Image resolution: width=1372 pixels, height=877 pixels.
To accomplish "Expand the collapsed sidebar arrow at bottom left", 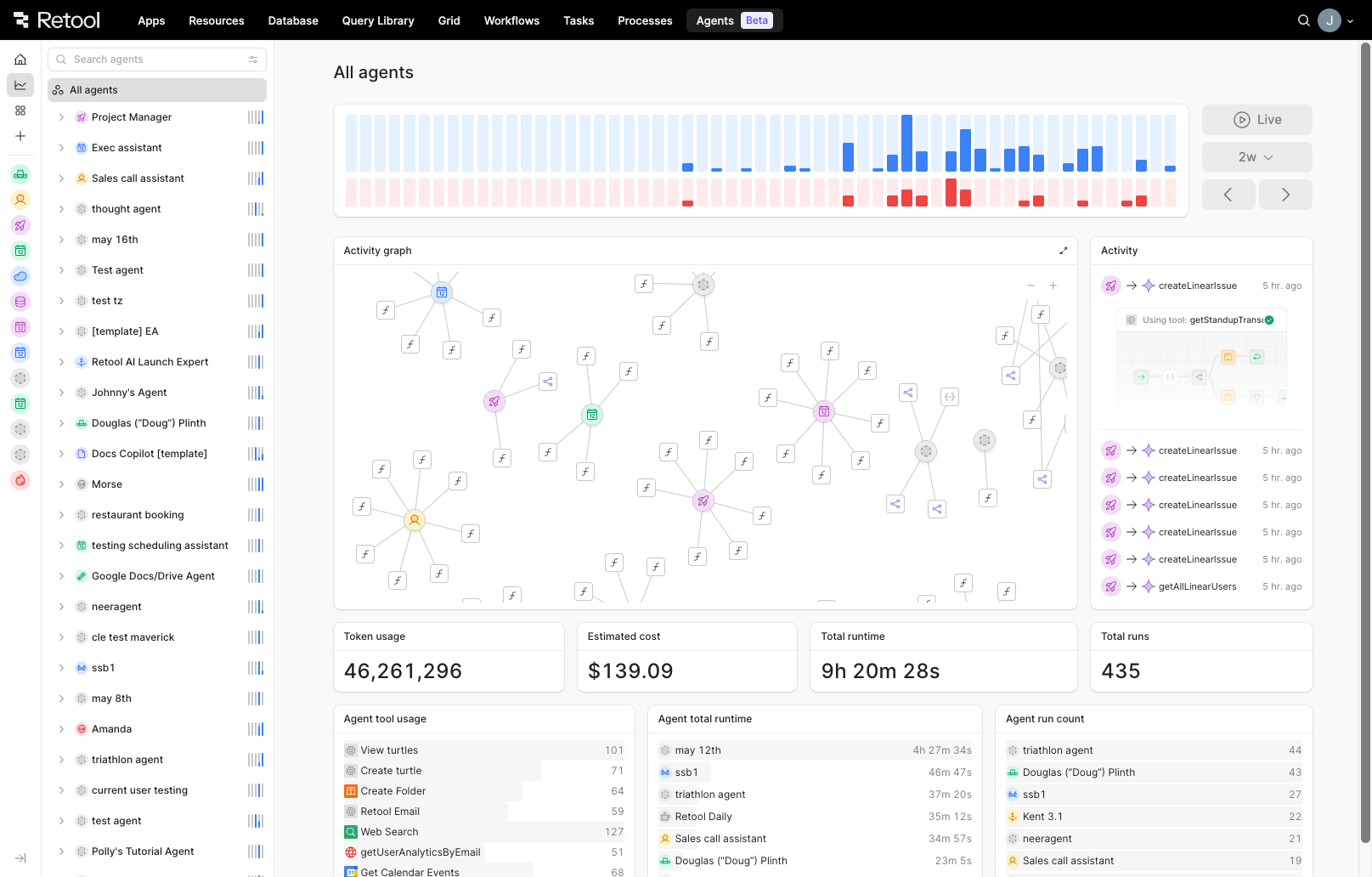I will (20, 858).
